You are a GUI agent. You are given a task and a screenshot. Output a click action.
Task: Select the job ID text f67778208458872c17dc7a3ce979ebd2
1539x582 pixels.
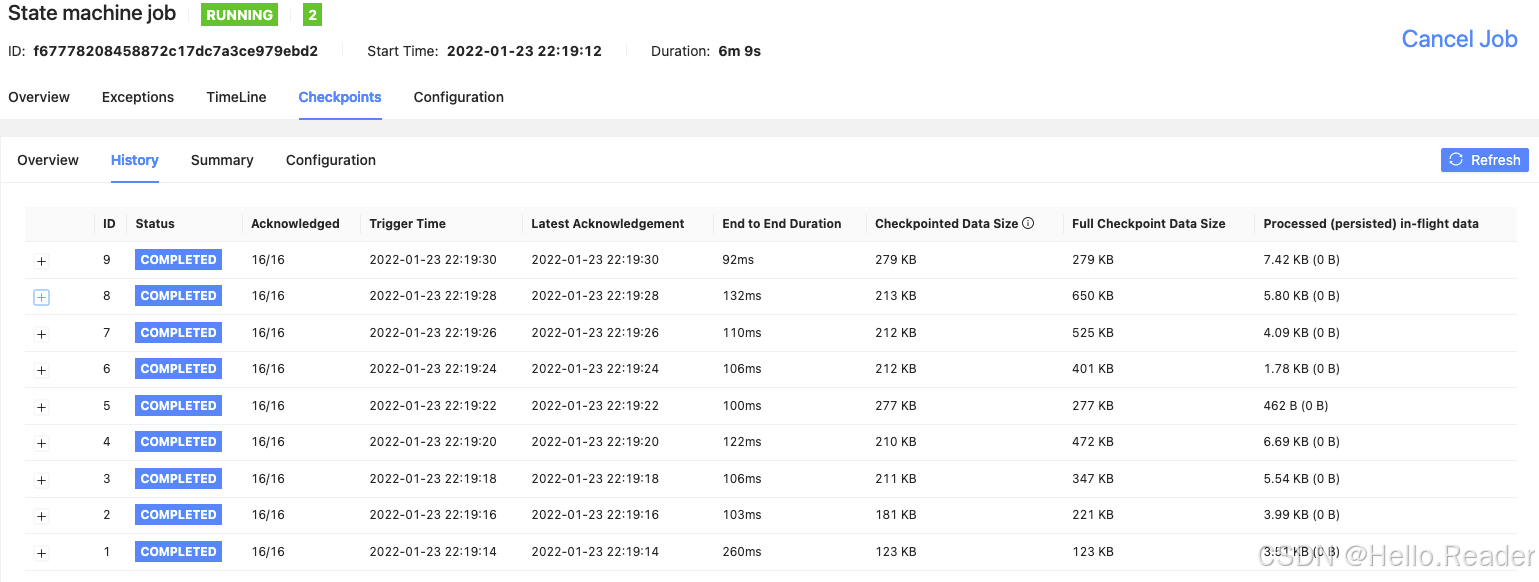click(x=175, y=48)
